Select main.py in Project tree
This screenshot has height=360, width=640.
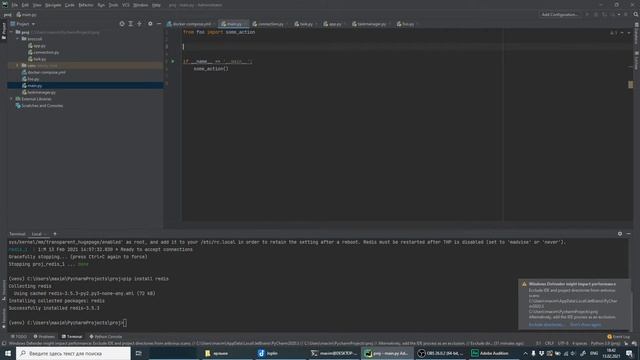point(35,86)
